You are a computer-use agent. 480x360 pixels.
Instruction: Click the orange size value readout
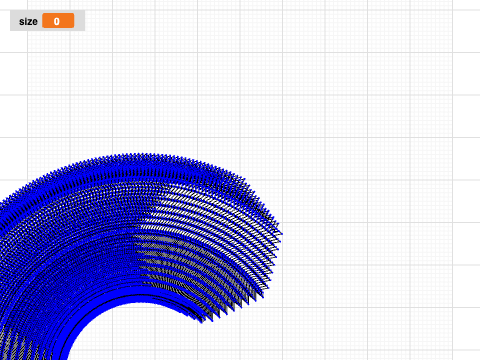coord(58,21)
